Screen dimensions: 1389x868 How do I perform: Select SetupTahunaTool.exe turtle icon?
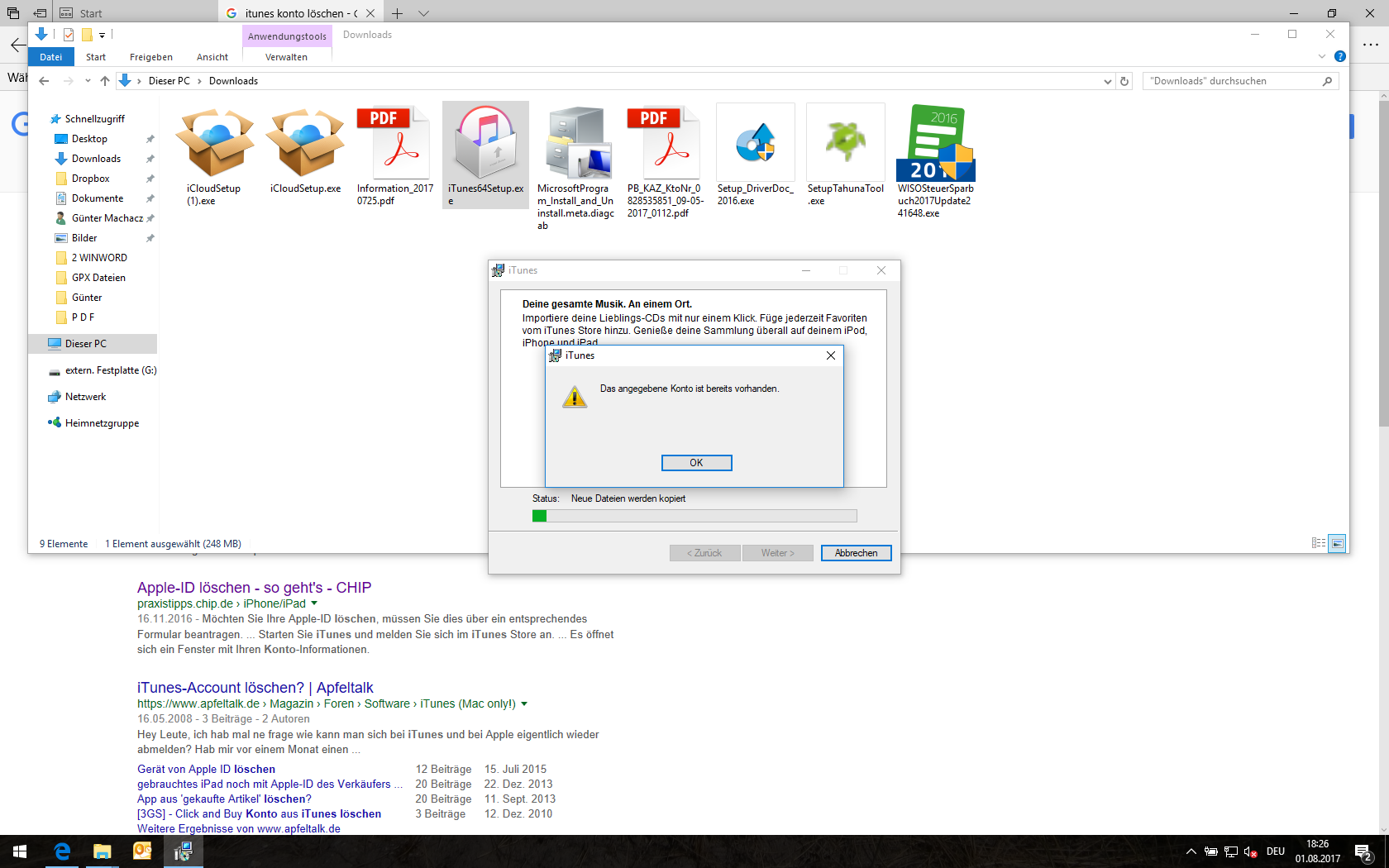[x=846, y=144]
